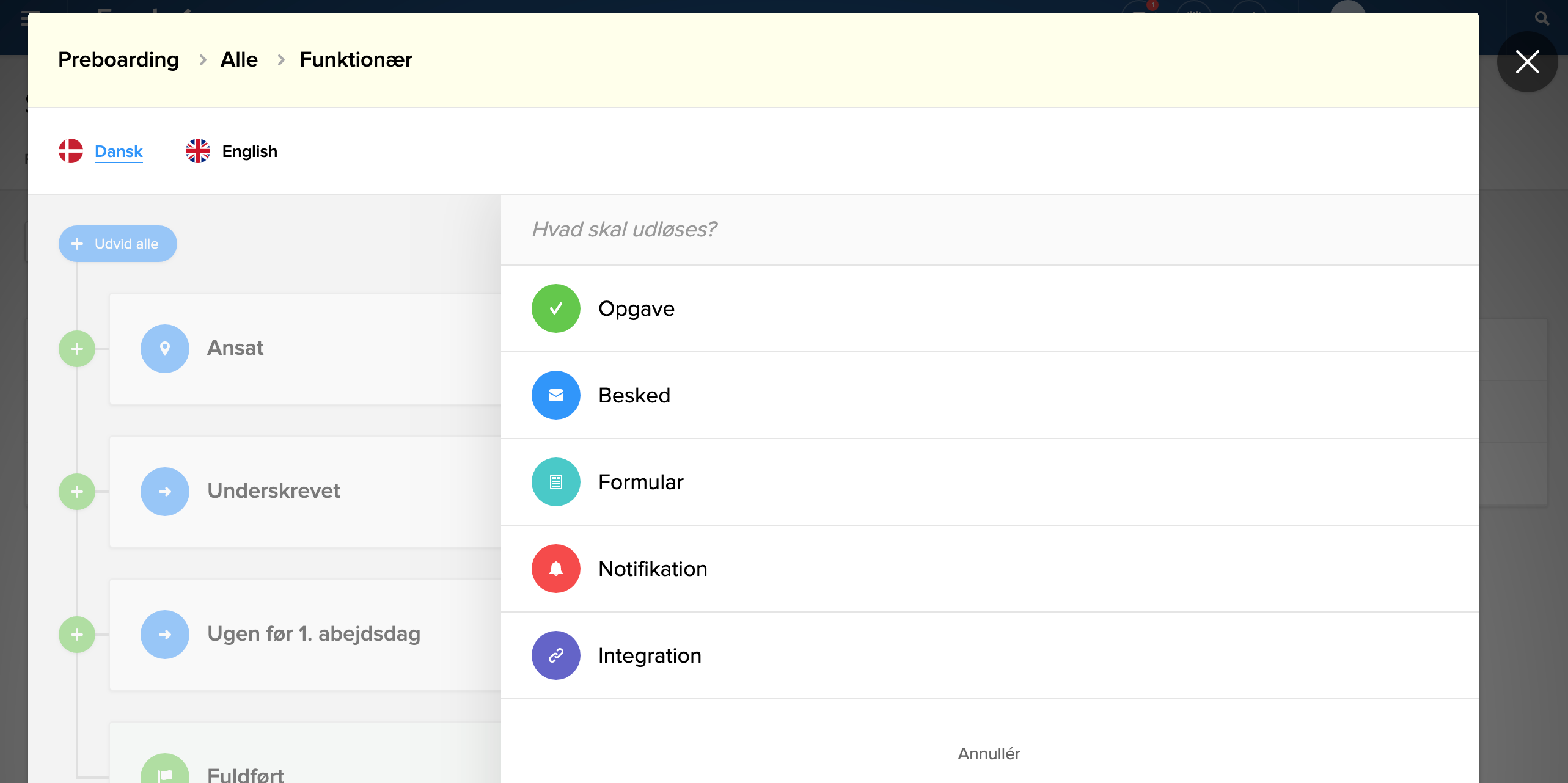The height and width of the screenshot is (783, 1568).
Task: Click the green Opgave checkmark icon
Action: tap(555, 308)
